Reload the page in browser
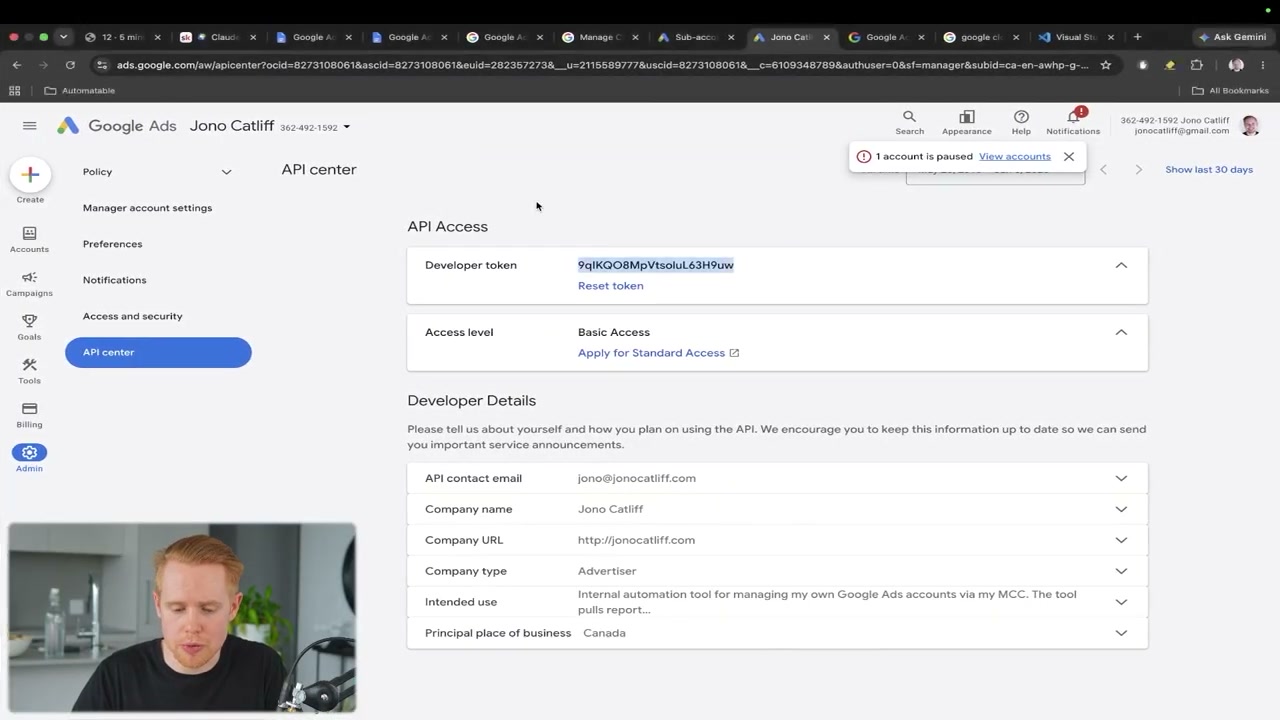This screenshot has height=720, width=1280. (x=70, y=65)
